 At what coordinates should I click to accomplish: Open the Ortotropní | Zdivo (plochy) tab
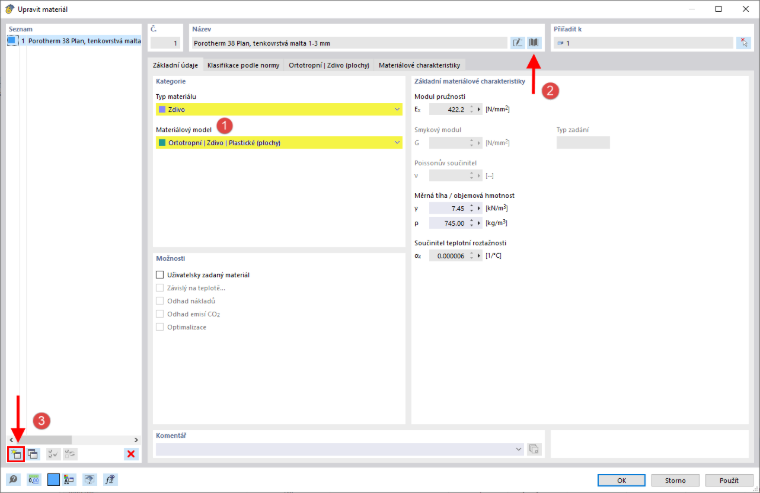click(329, 65)
